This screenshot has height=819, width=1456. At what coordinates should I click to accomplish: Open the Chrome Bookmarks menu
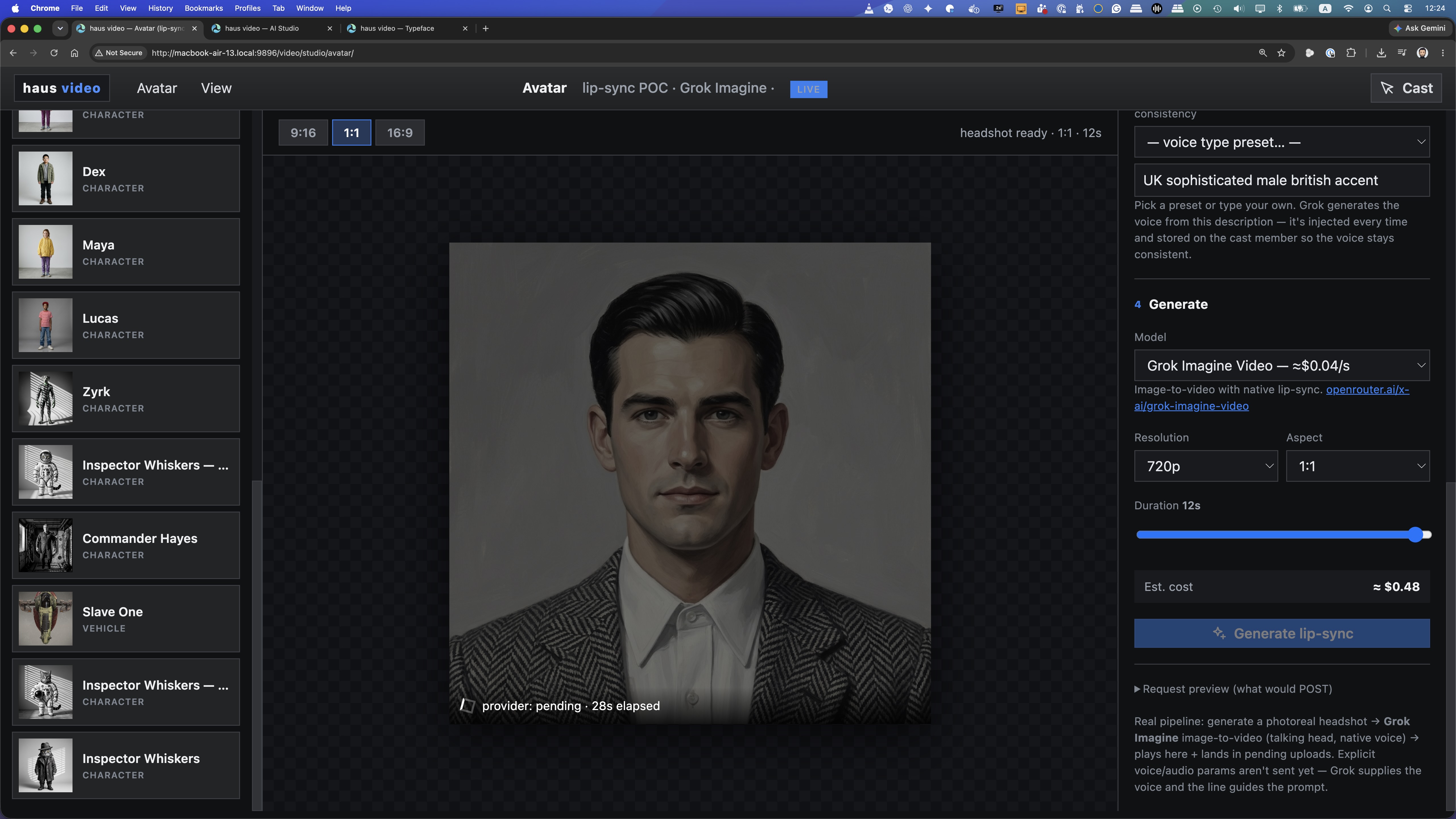point(204,9)
